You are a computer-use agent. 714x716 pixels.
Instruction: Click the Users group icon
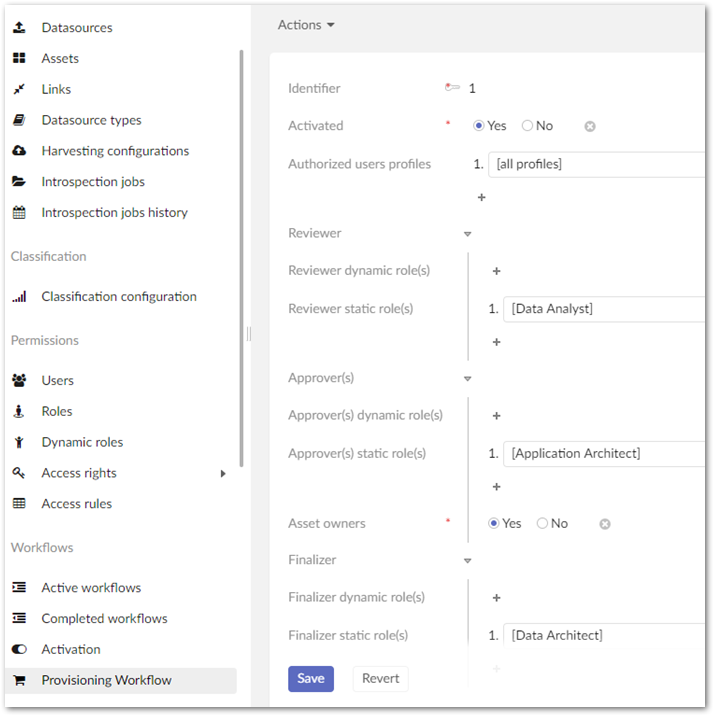19,381
